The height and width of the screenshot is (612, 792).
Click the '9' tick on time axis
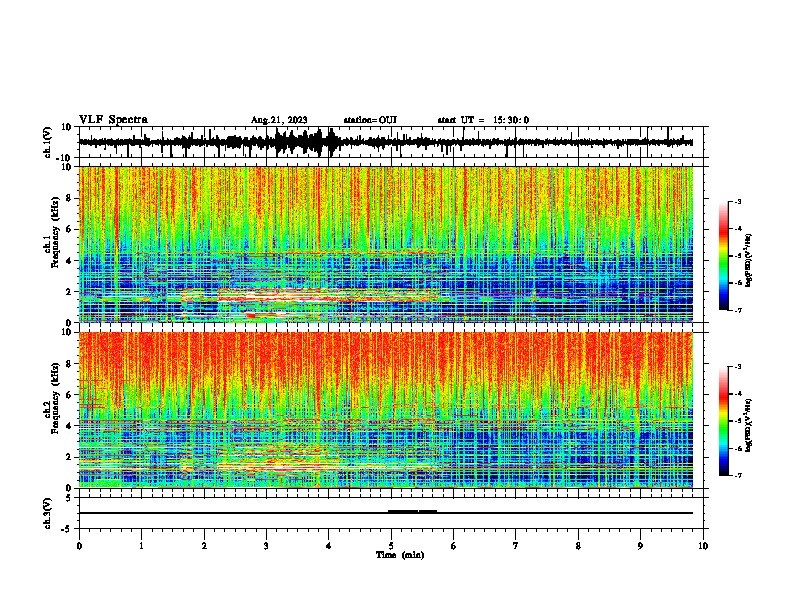point(640,546)
